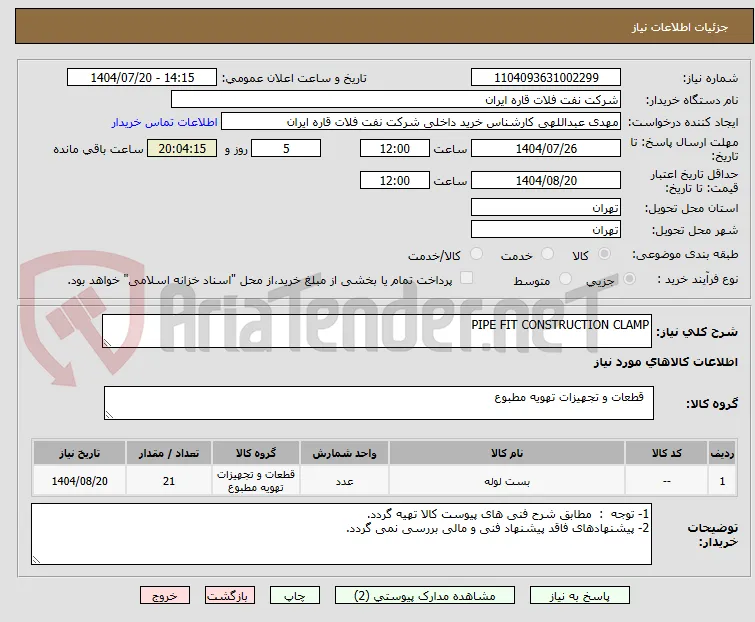Click the تاریخ نیاز column header
Screen dimensions: 755x622
point(79,453)
